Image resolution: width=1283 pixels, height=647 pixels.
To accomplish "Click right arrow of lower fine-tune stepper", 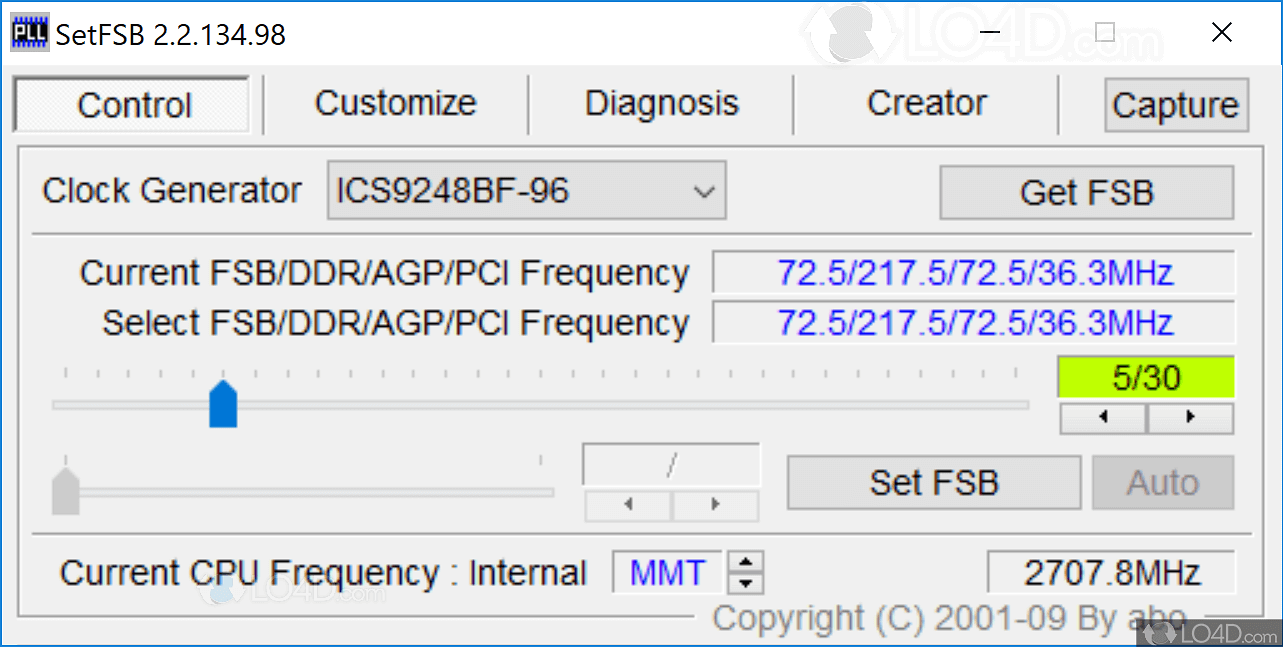I will 715,505.
